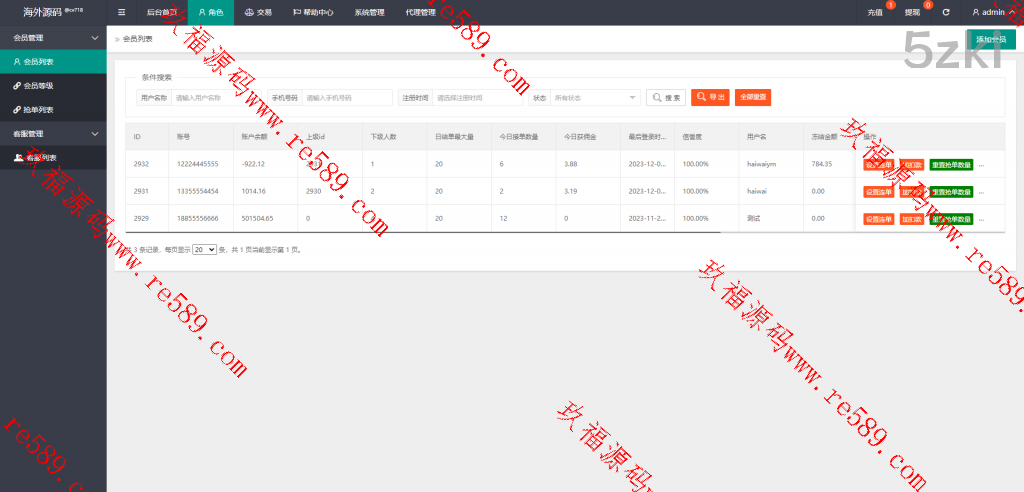Click 导出 export button

point(711,97)
